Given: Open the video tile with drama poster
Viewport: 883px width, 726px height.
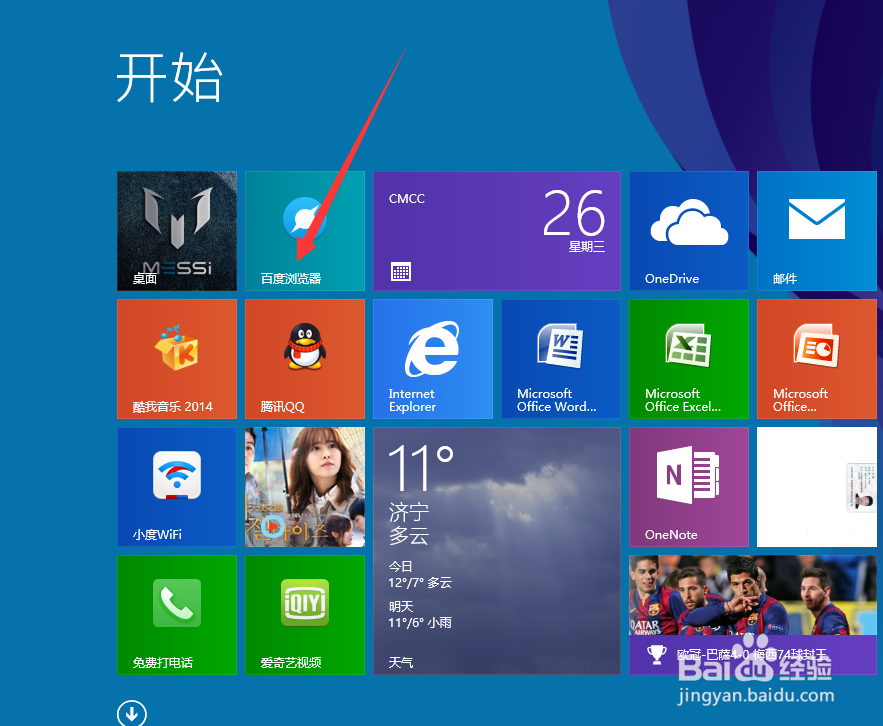Looking at the screenshot, I should (305, 487).
